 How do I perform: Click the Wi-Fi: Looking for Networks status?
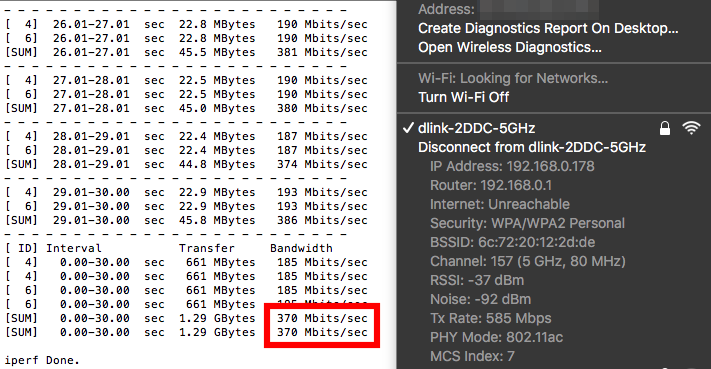513,78
